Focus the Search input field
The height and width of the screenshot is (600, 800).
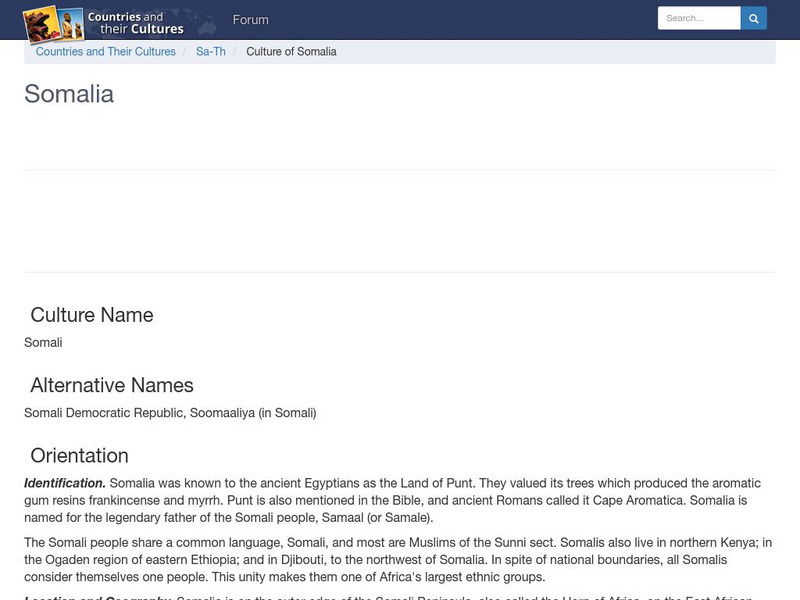tap(699, 18)
